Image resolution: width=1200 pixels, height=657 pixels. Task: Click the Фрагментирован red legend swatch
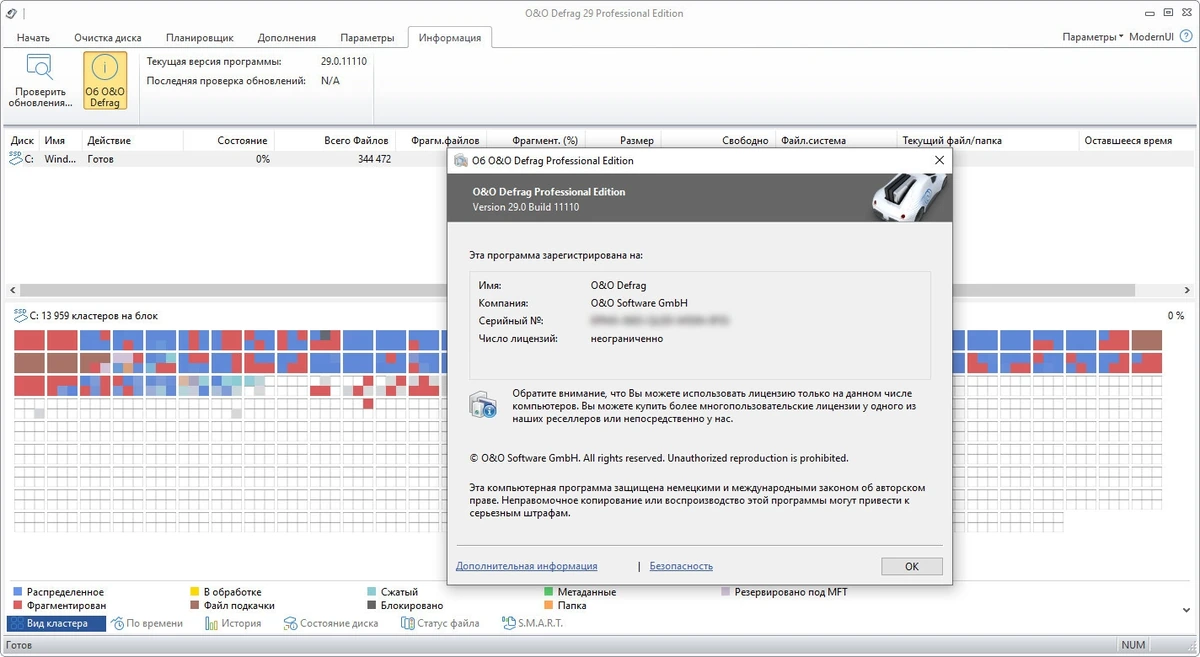[x=18, y=605]
